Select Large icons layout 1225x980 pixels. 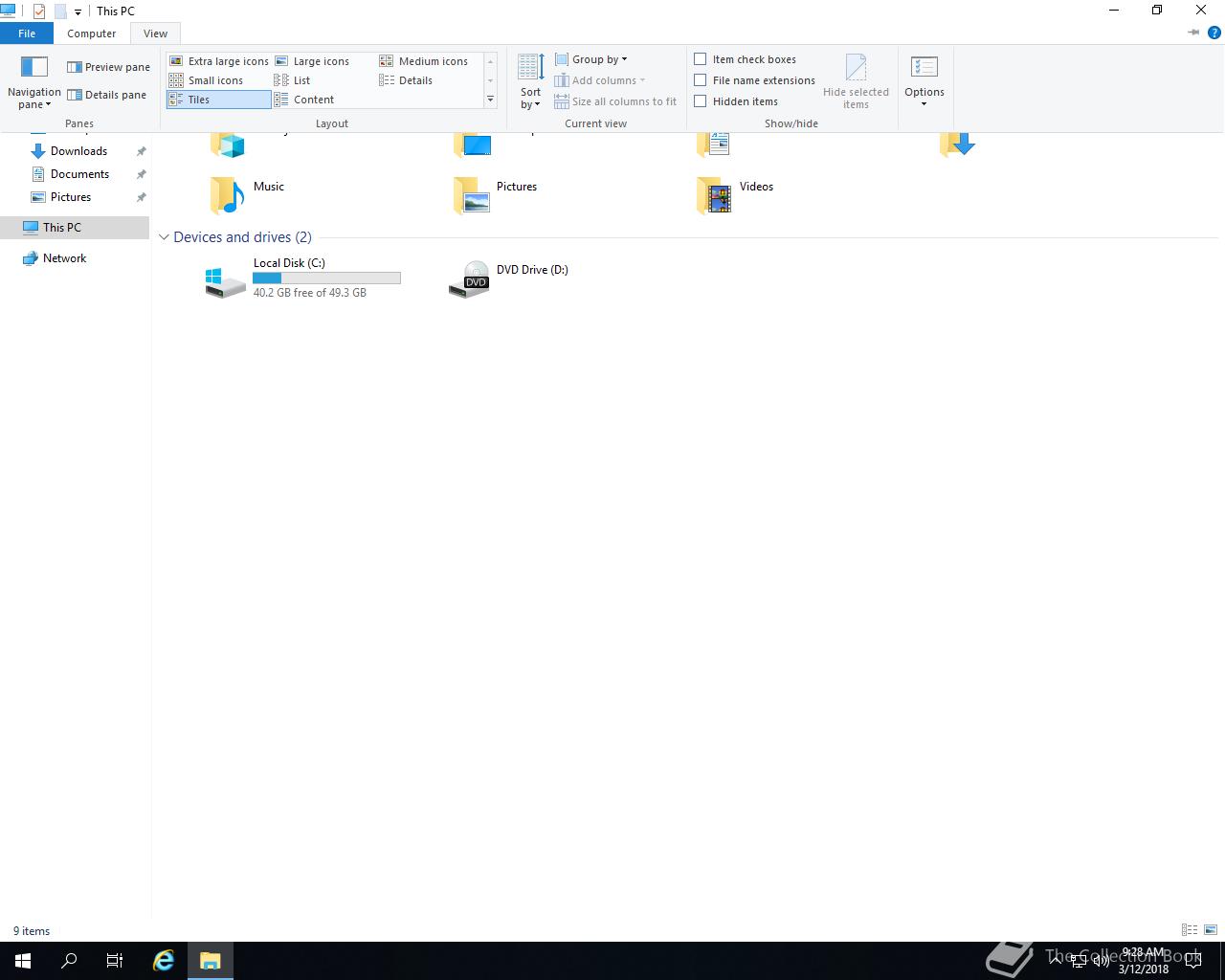coord(312,61)
